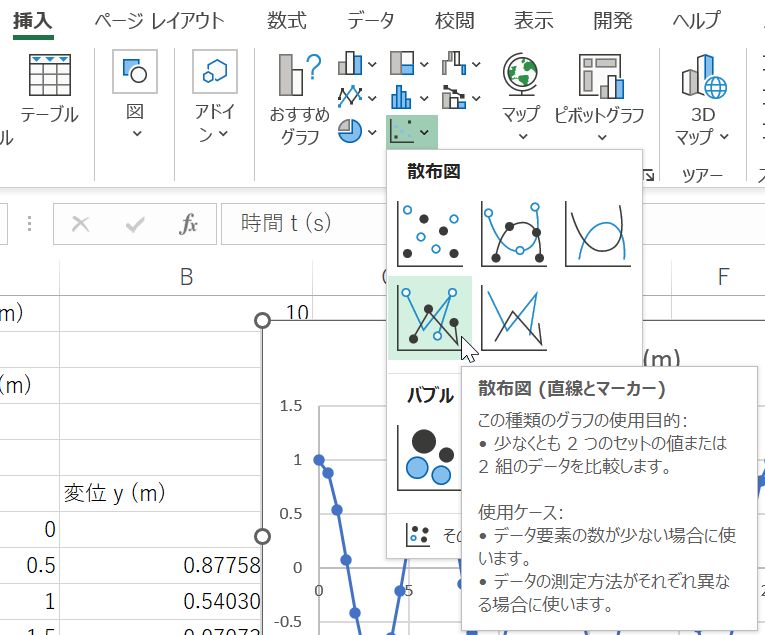Click the waterfall chart icon
Viewport: 765px width, 635px height.
[x=454, y=63]
